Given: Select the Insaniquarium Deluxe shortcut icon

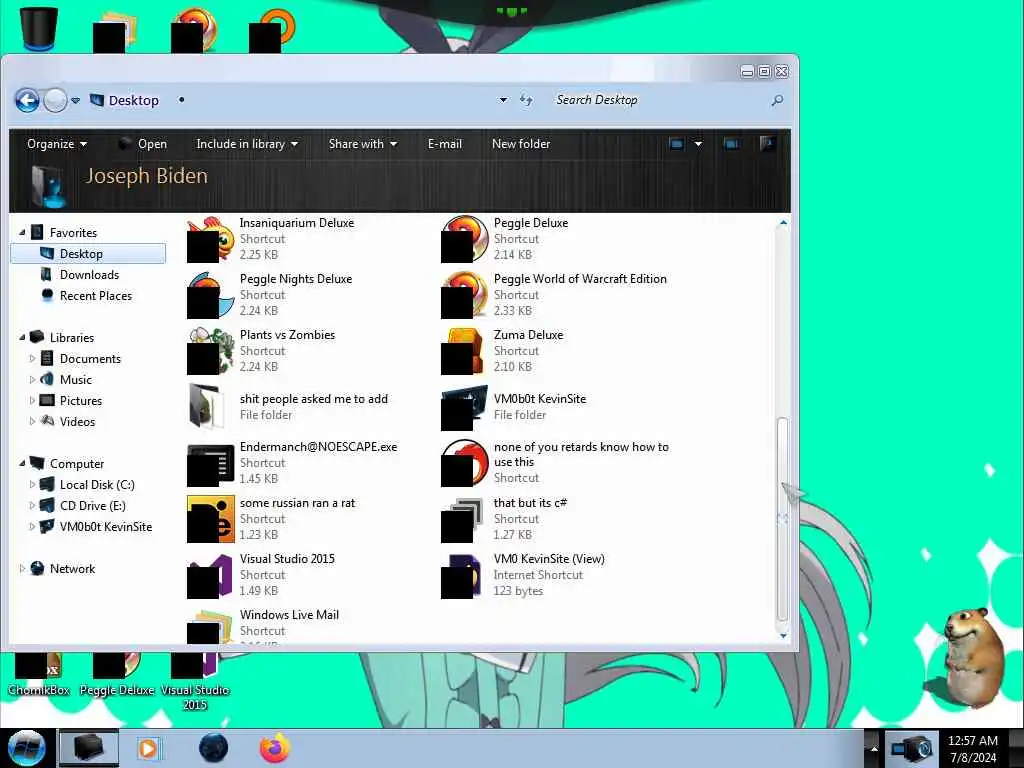Looking at the screenshot, I should tap(210, 239).
